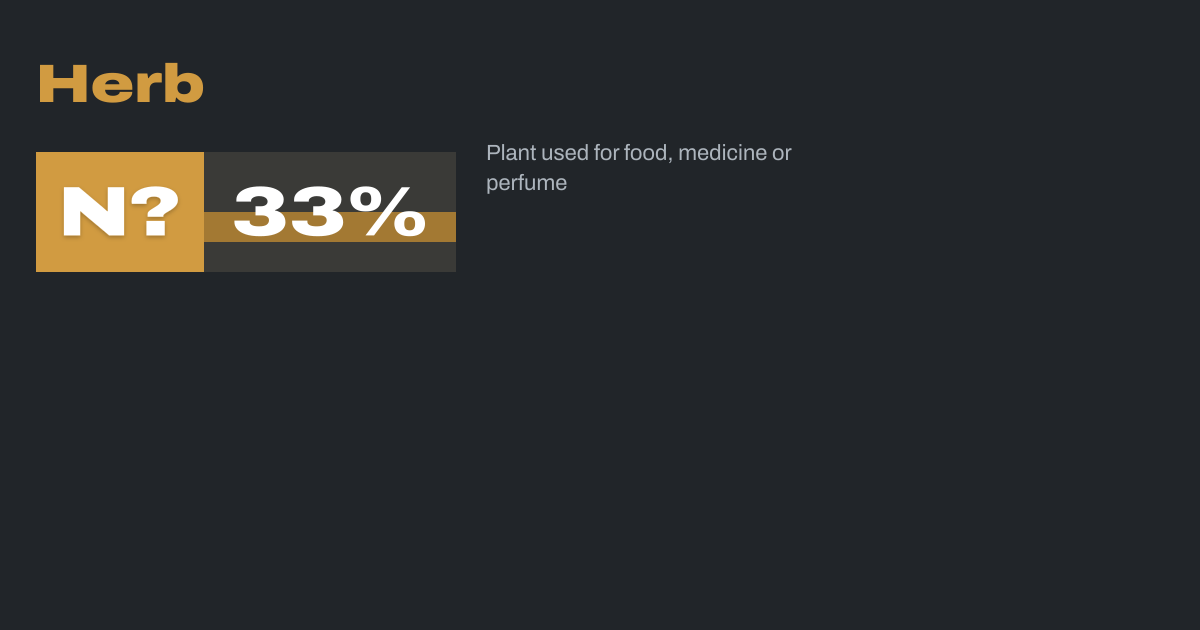Click the letter H in the Herb title

pyautogui.click(x=62, y=85)
